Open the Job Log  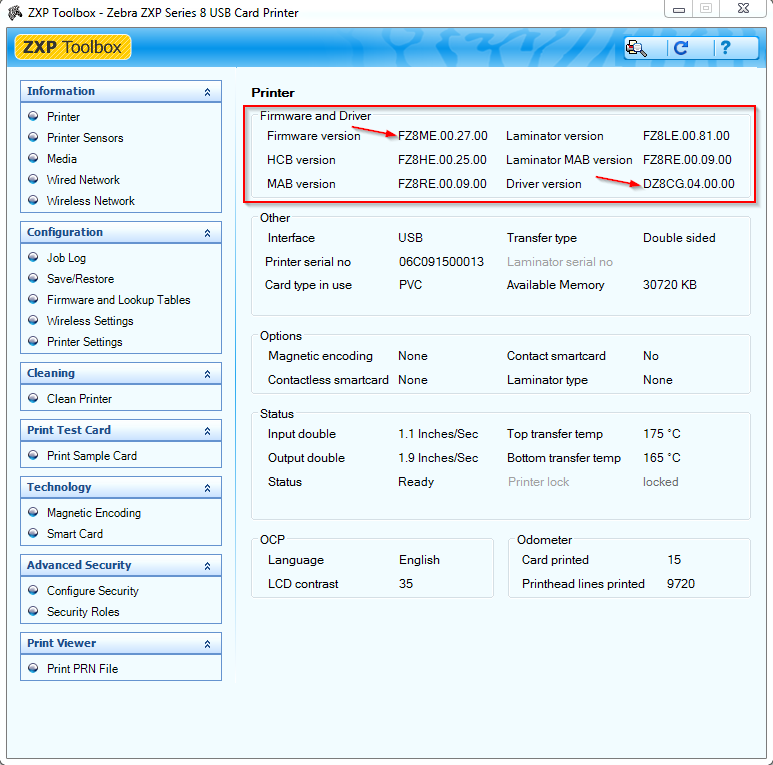click(x=66, y=258)
